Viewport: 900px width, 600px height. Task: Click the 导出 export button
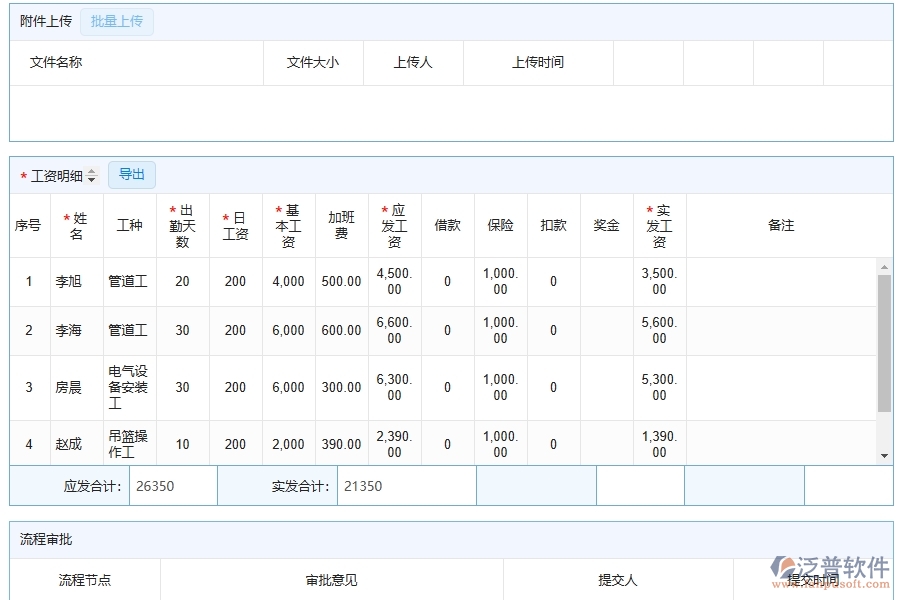[x=131, y=174]
